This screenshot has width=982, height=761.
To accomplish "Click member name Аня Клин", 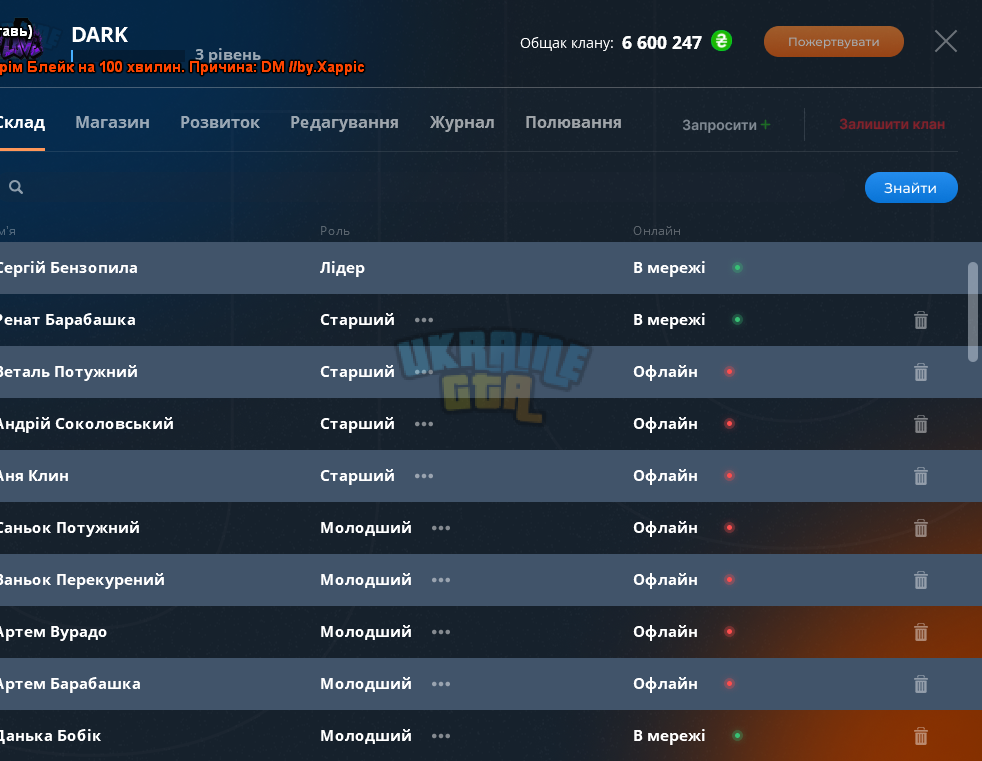I will 34,475.
